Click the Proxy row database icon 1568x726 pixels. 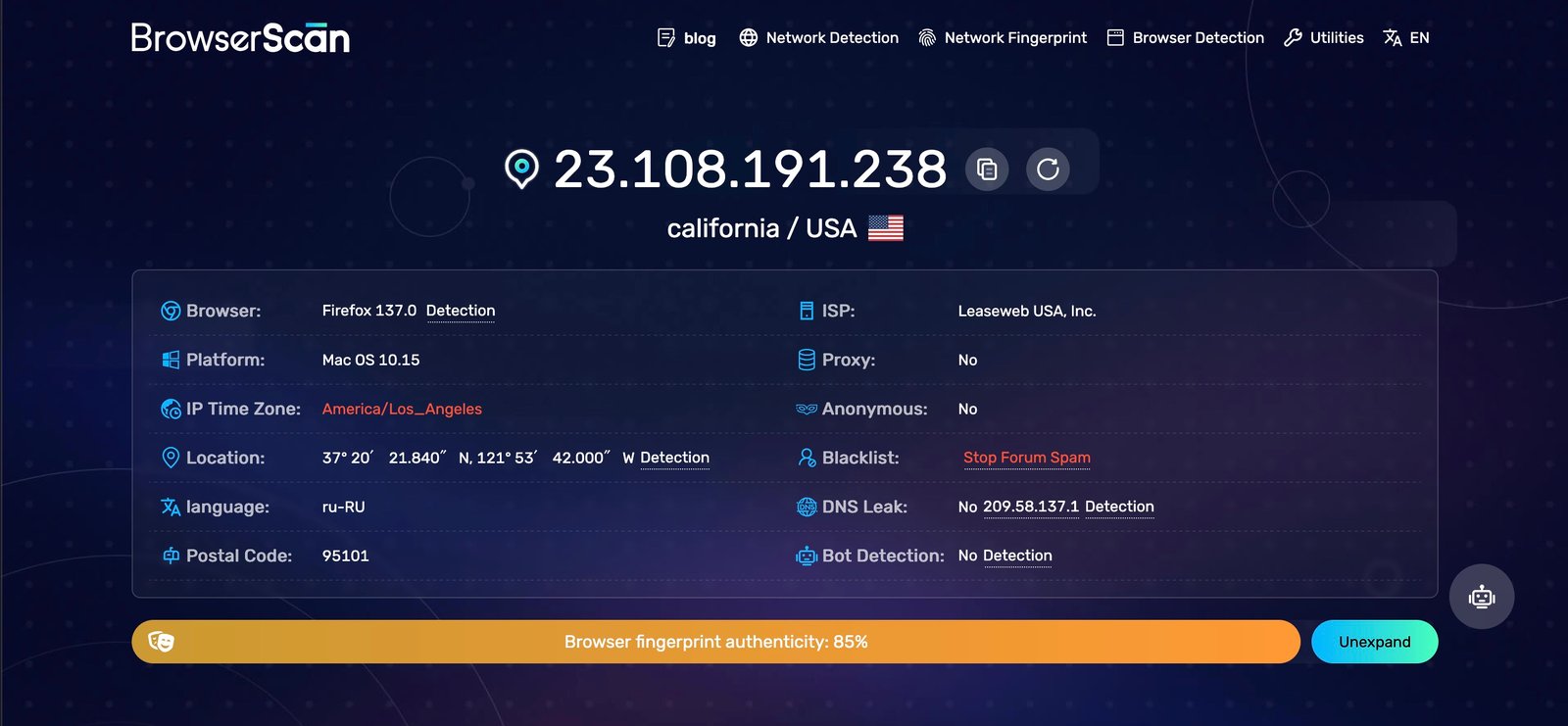[807, 360]
